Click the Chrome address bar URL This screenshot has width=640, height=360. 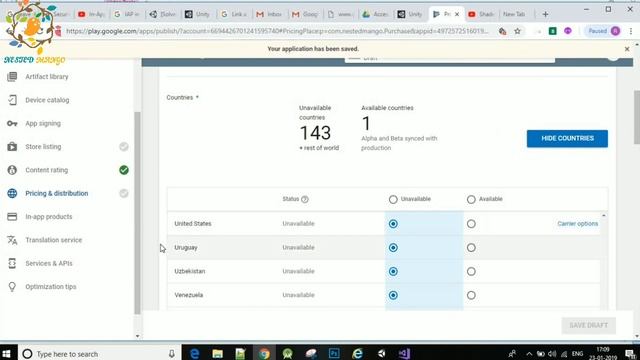pos(278,31)
